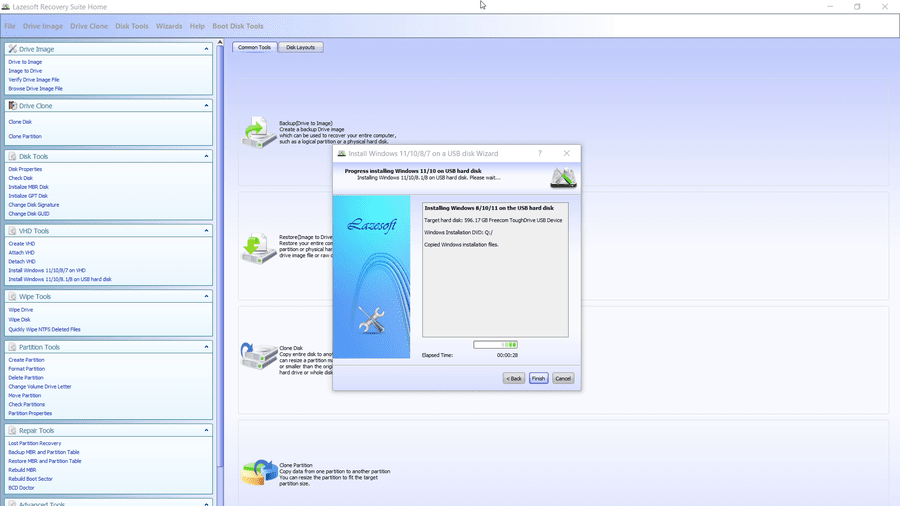The height and width of the screenshot is (506, 900).
Task: Open Attach VHD link
Action: click(x=22, y=252)
